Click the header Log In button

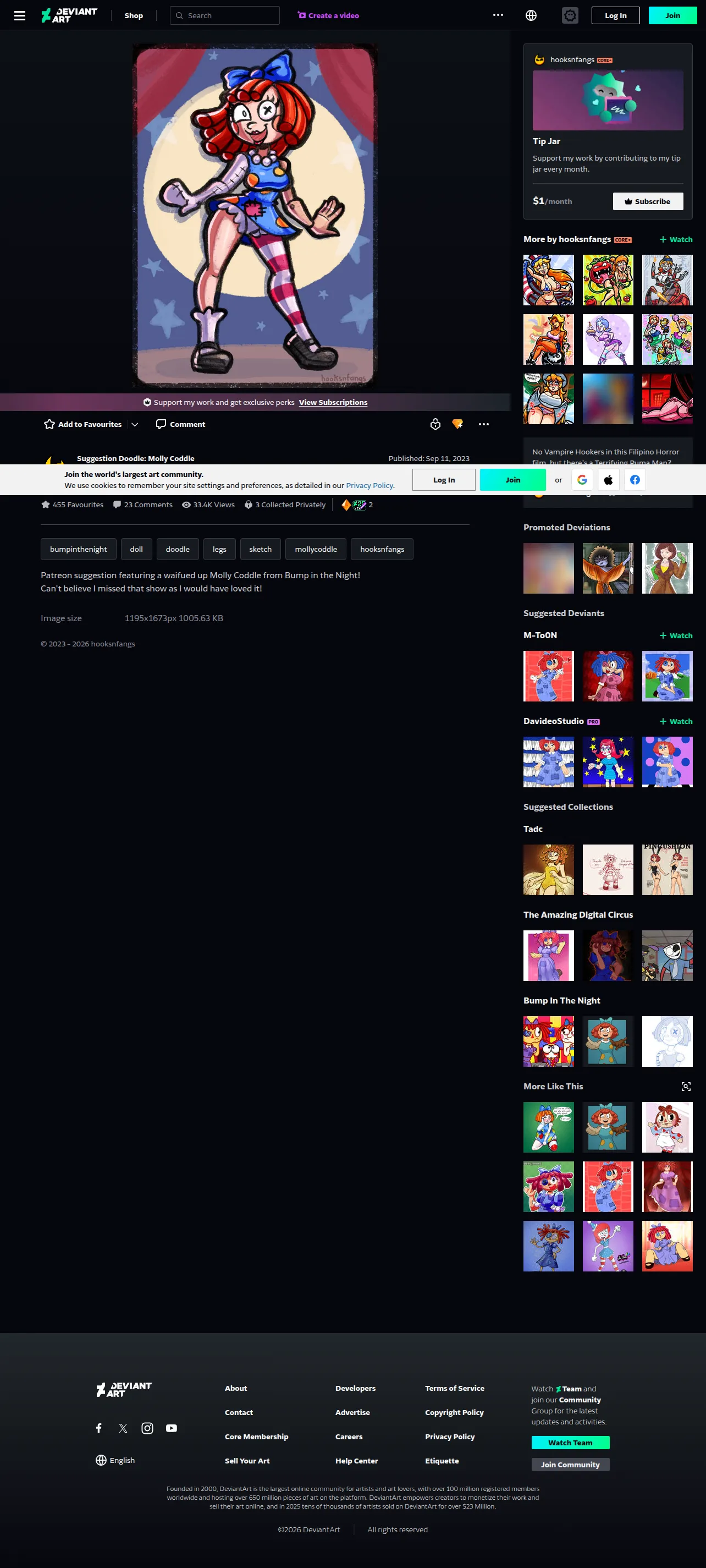pyautogui.click(x=615, y=15)
